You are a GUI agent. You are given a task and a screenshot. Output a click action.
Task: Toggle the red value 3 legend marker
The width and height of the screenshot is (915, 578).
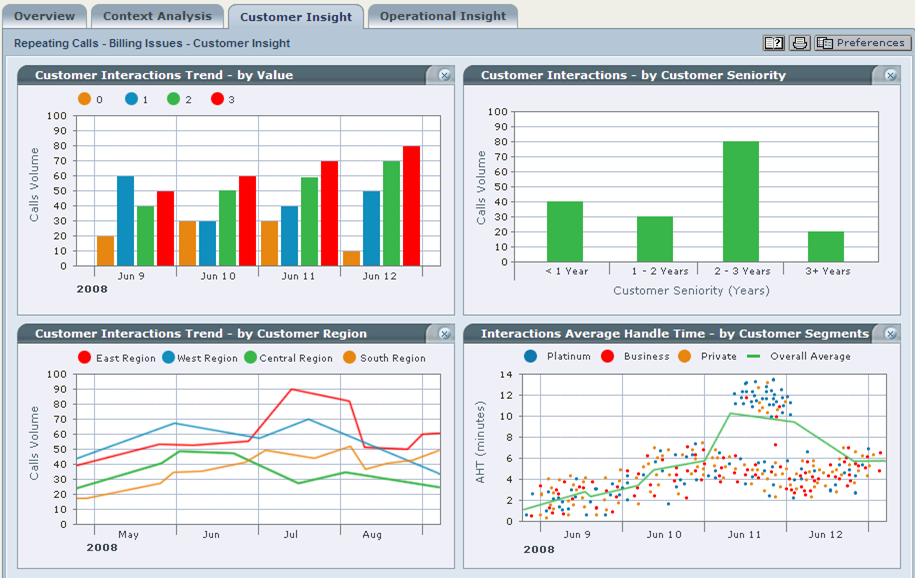pyautogui.click(x=217, y=99)
